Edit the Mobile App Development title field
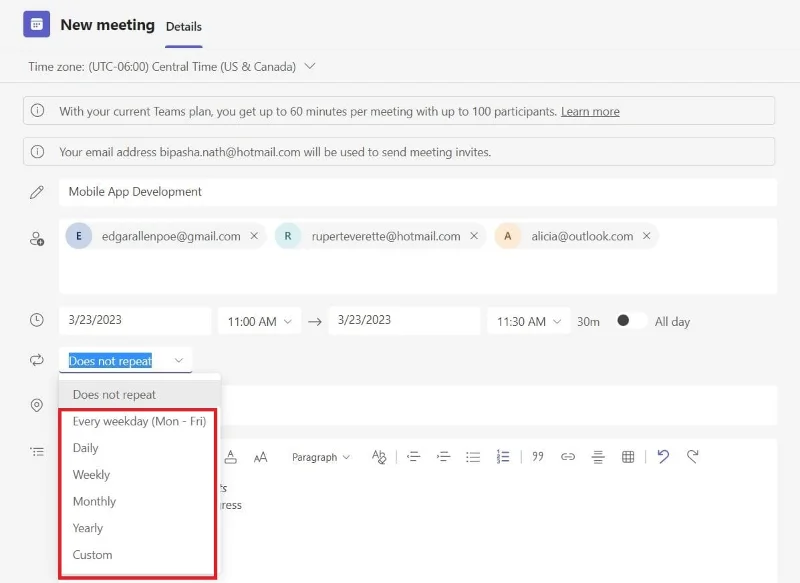This screenshot has height=583, width=800. click(x=417, y=192)
